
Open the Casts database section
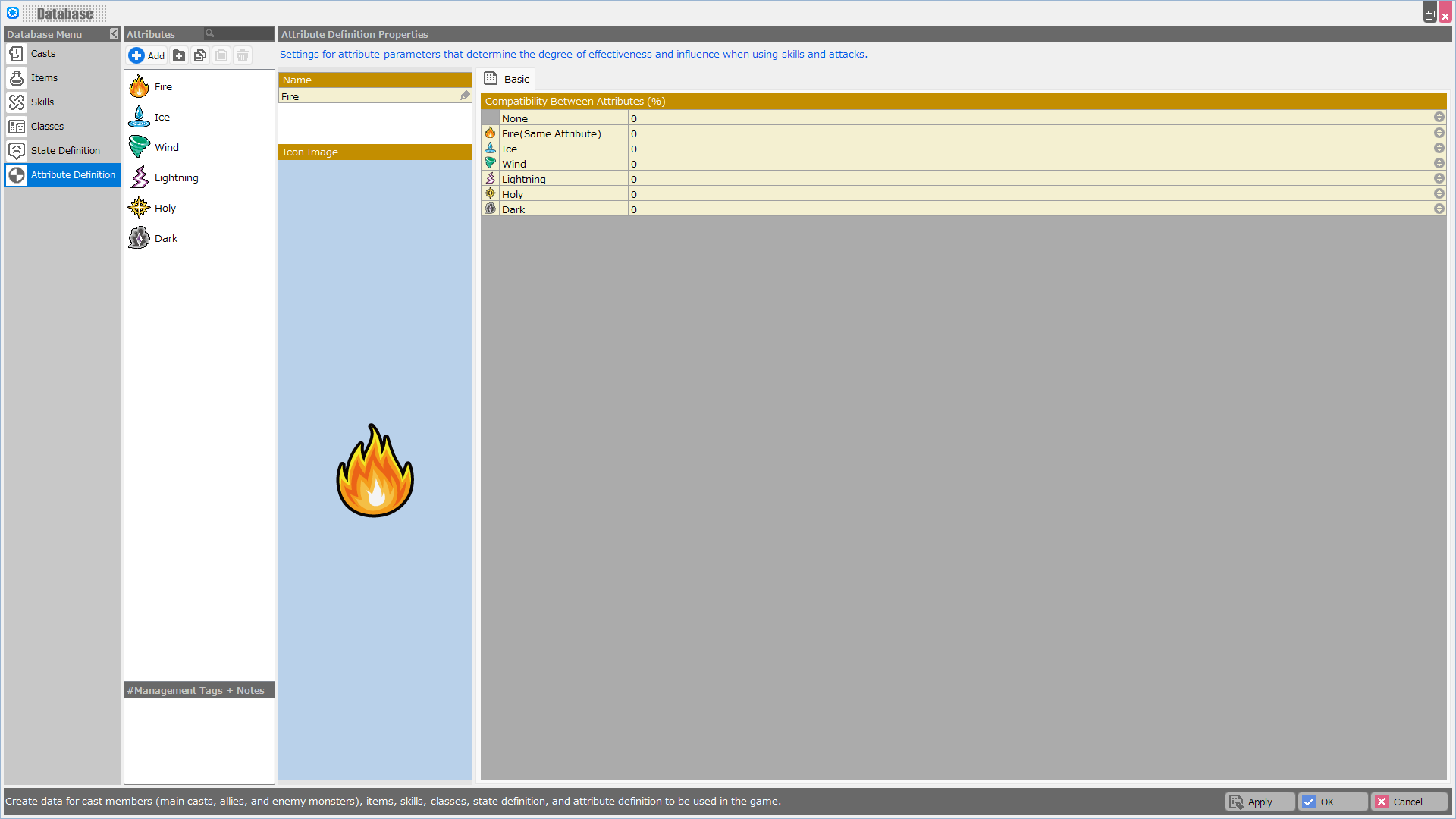43,53
